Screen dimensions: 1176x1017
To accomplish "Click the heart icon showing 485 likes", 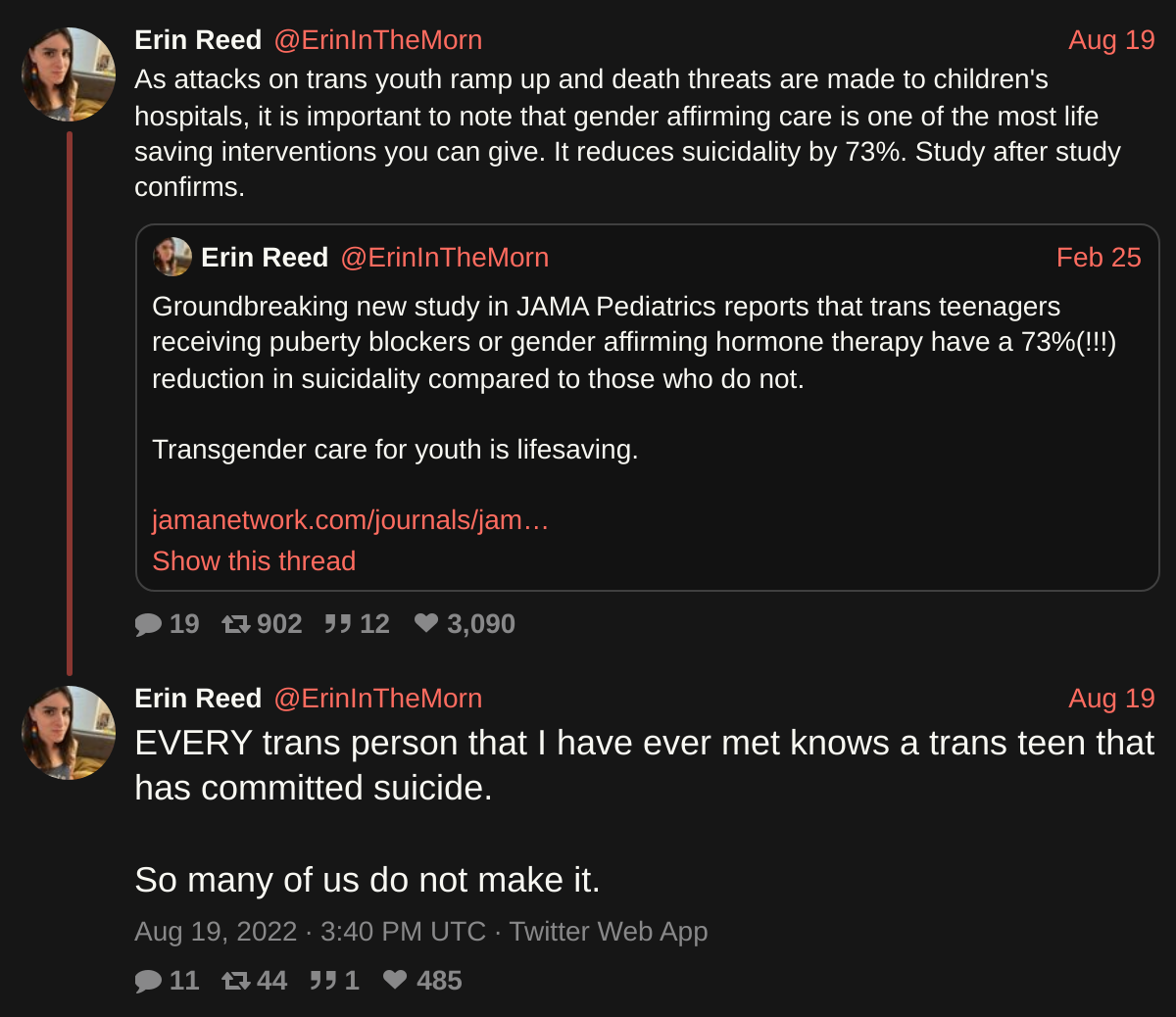I will 396,980.
